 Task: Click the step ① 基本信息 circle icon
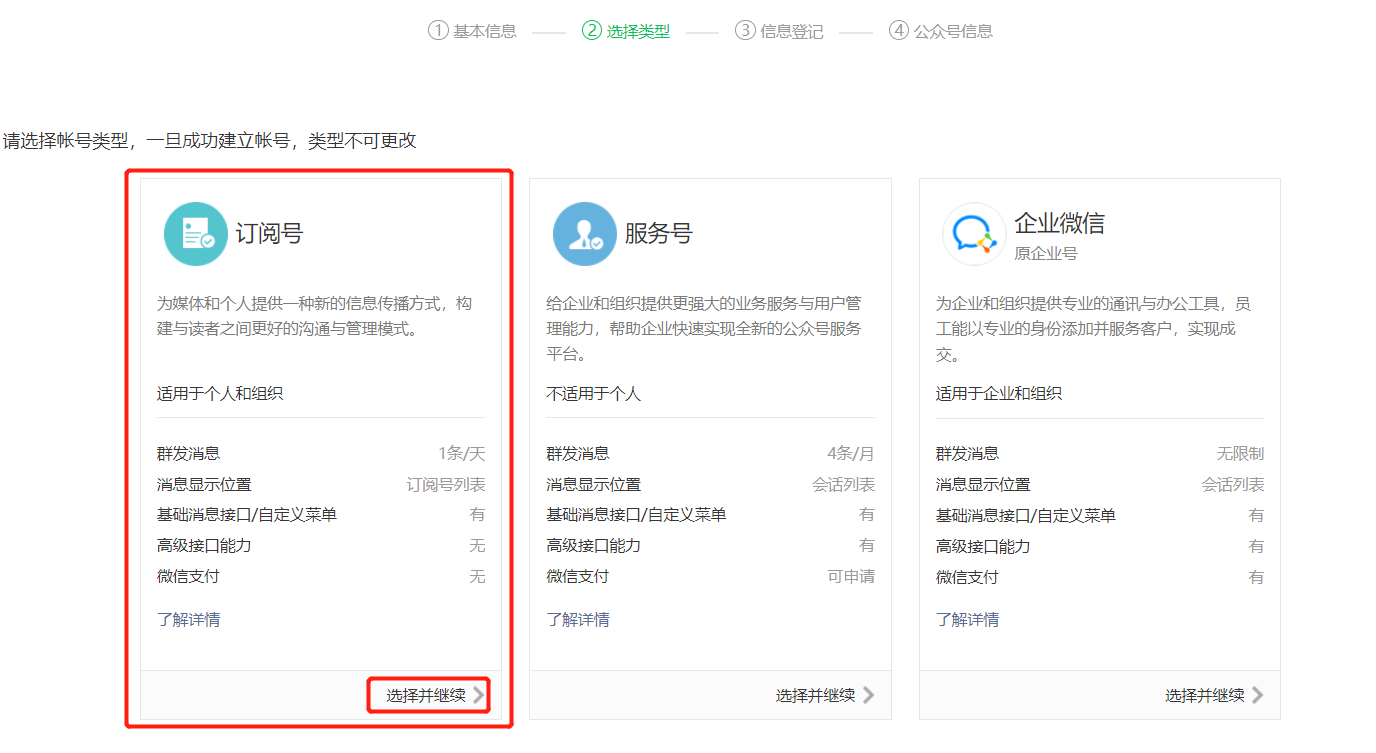pyautogui.click(x=437, y=31)
